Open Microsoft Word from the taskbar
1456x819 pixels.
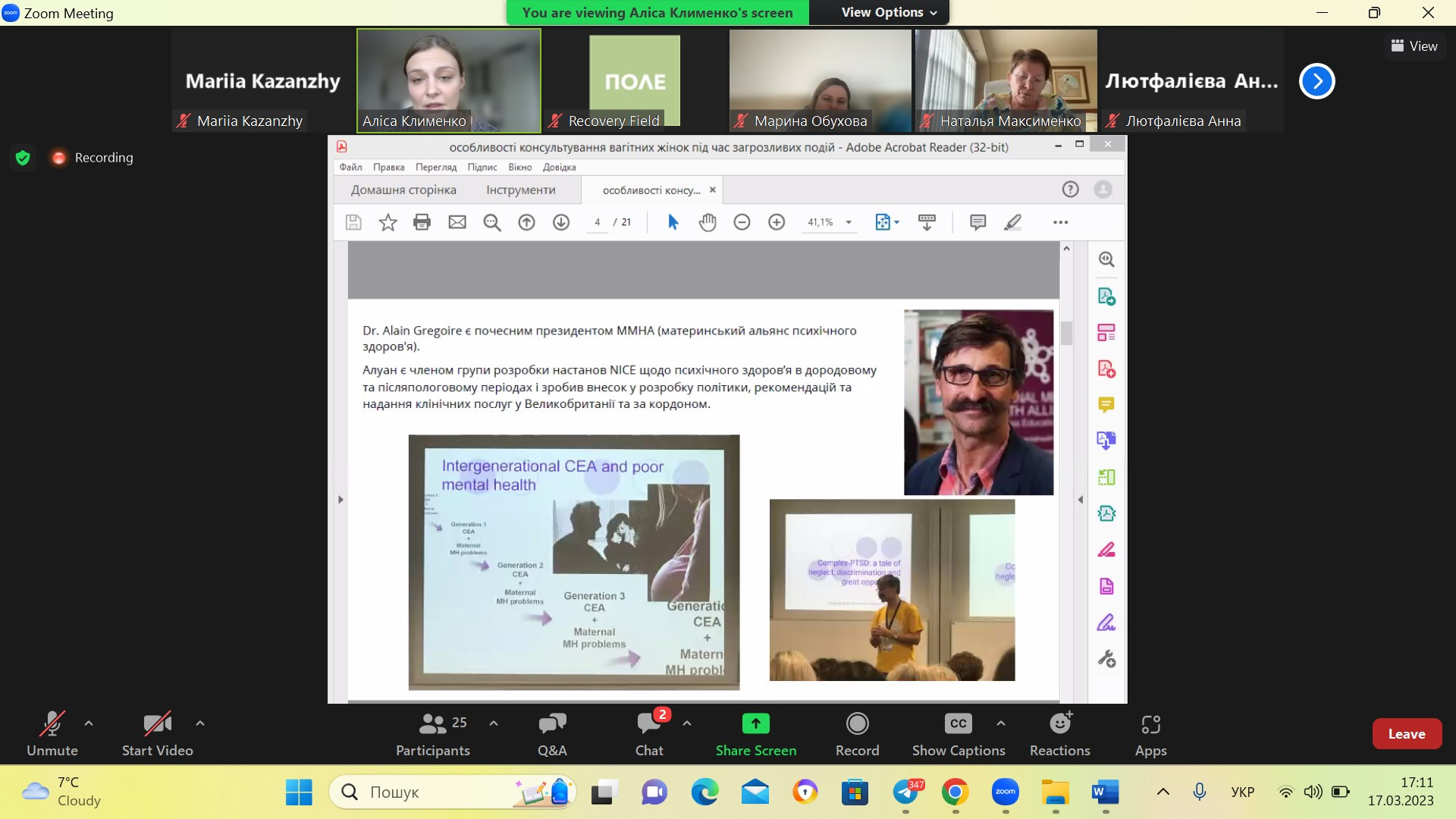pos(1105,792)
